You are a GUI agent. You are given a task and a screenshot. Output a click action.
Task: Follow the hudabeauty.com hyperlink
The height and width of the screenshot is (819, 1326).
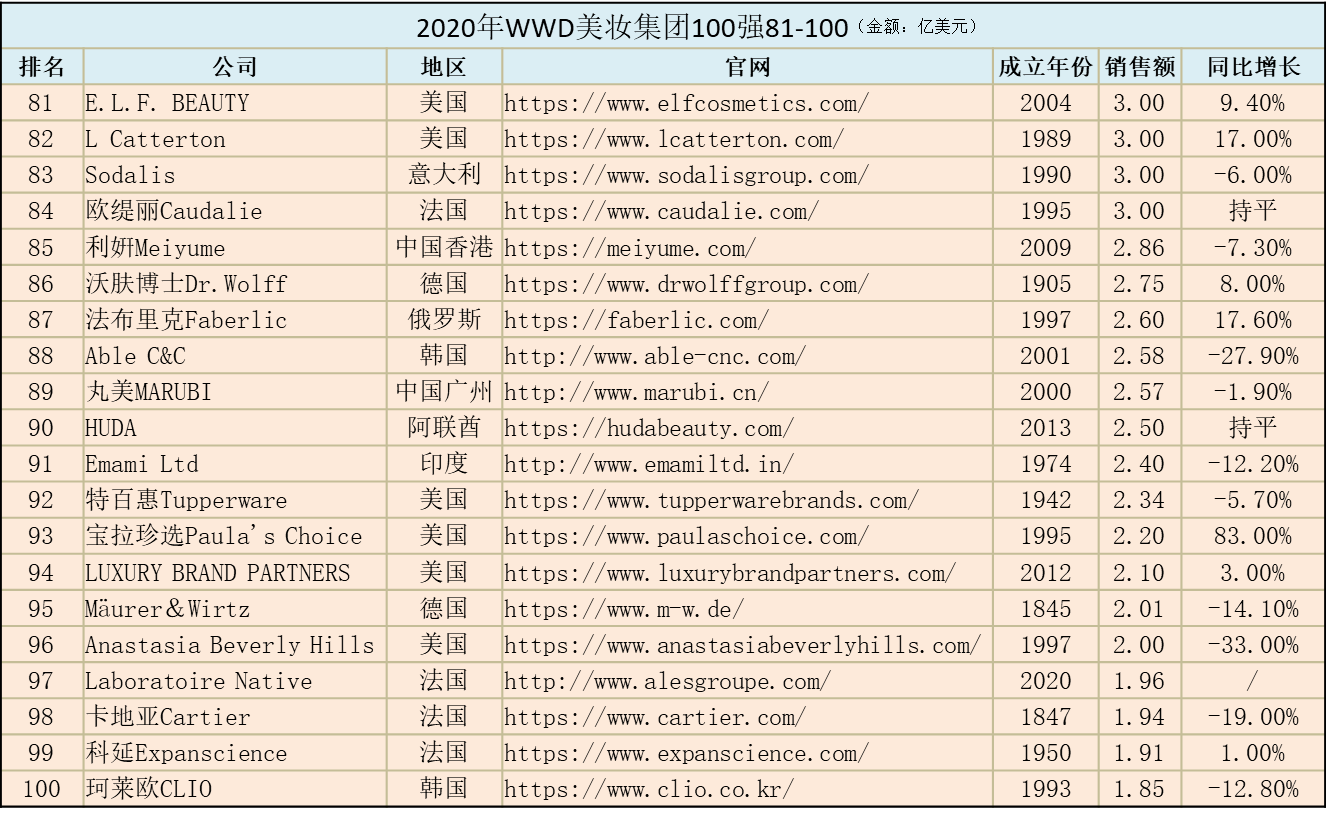pyautogui.click(x=648, y=428)
